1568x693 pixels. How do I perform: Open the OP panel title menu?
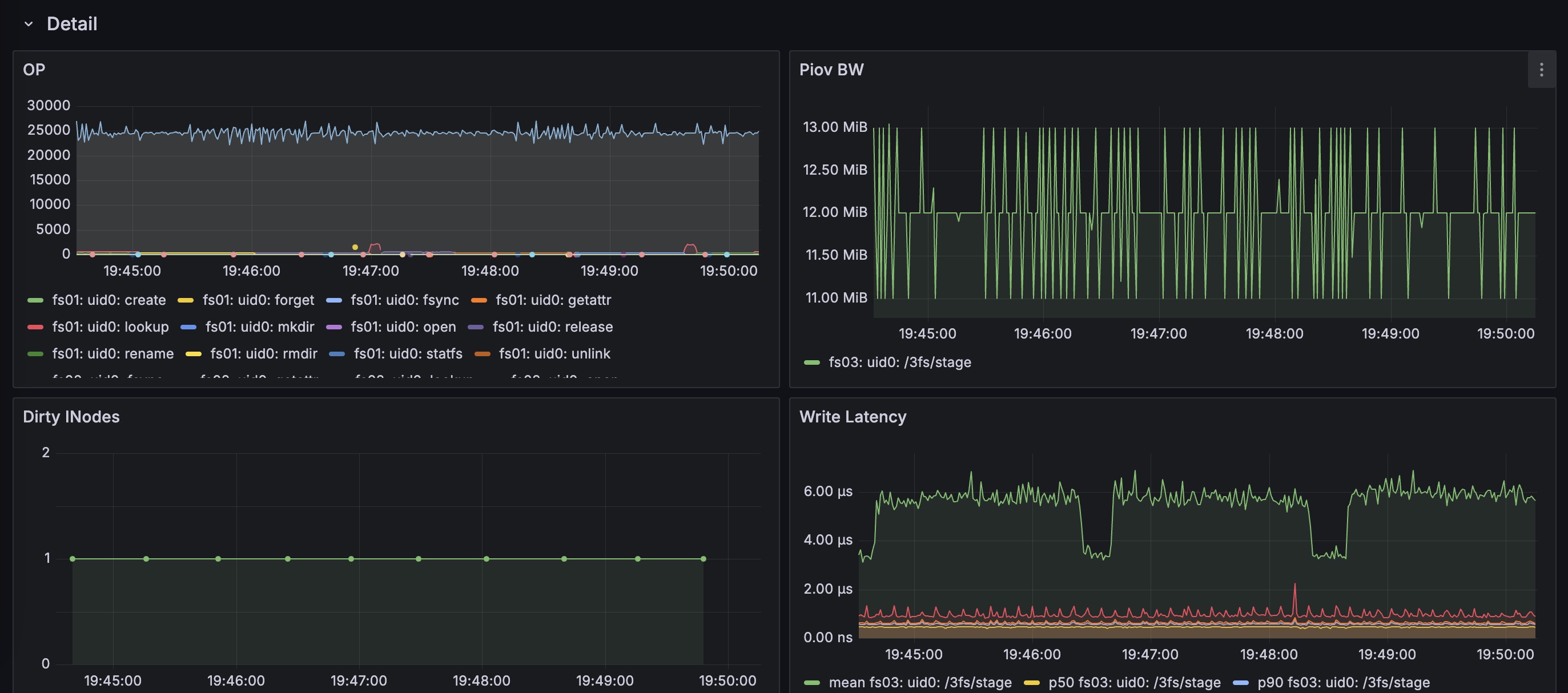[x=34, y=70]
